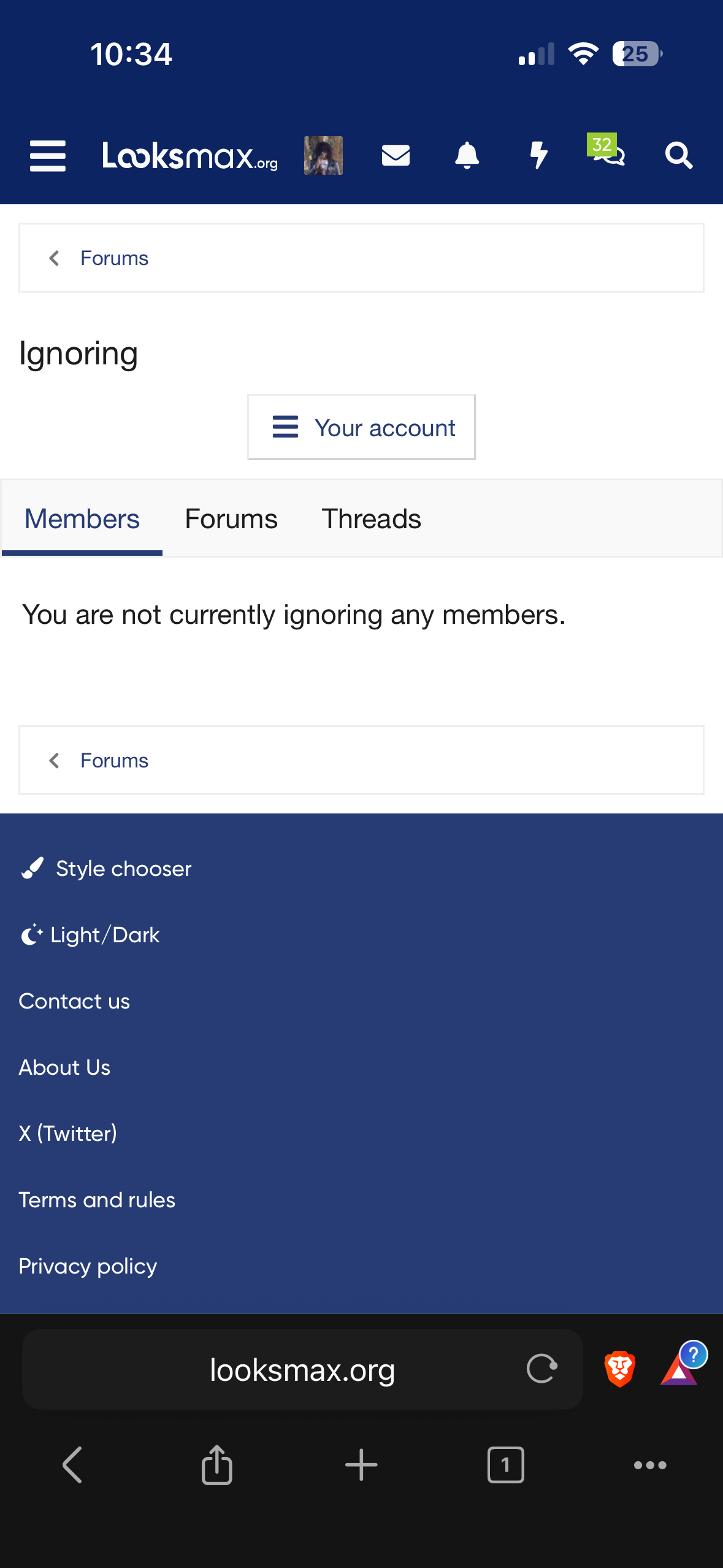This screenshot has height=1568, width=723.
Task: Open the private messages envelope icon
Action: click(396, 155)
